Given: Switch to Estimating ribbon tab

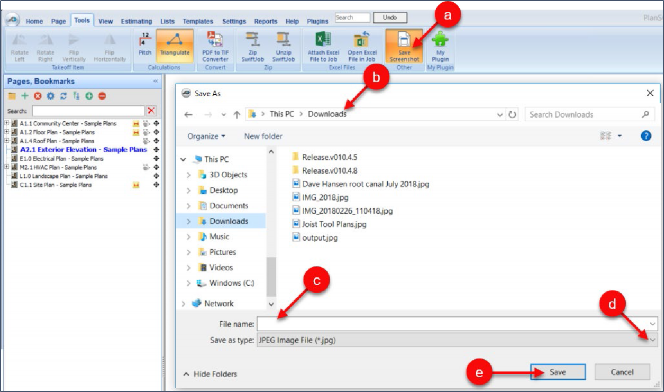Looking at the screenshot, I should pyautogui.click(x=136, y=21).
